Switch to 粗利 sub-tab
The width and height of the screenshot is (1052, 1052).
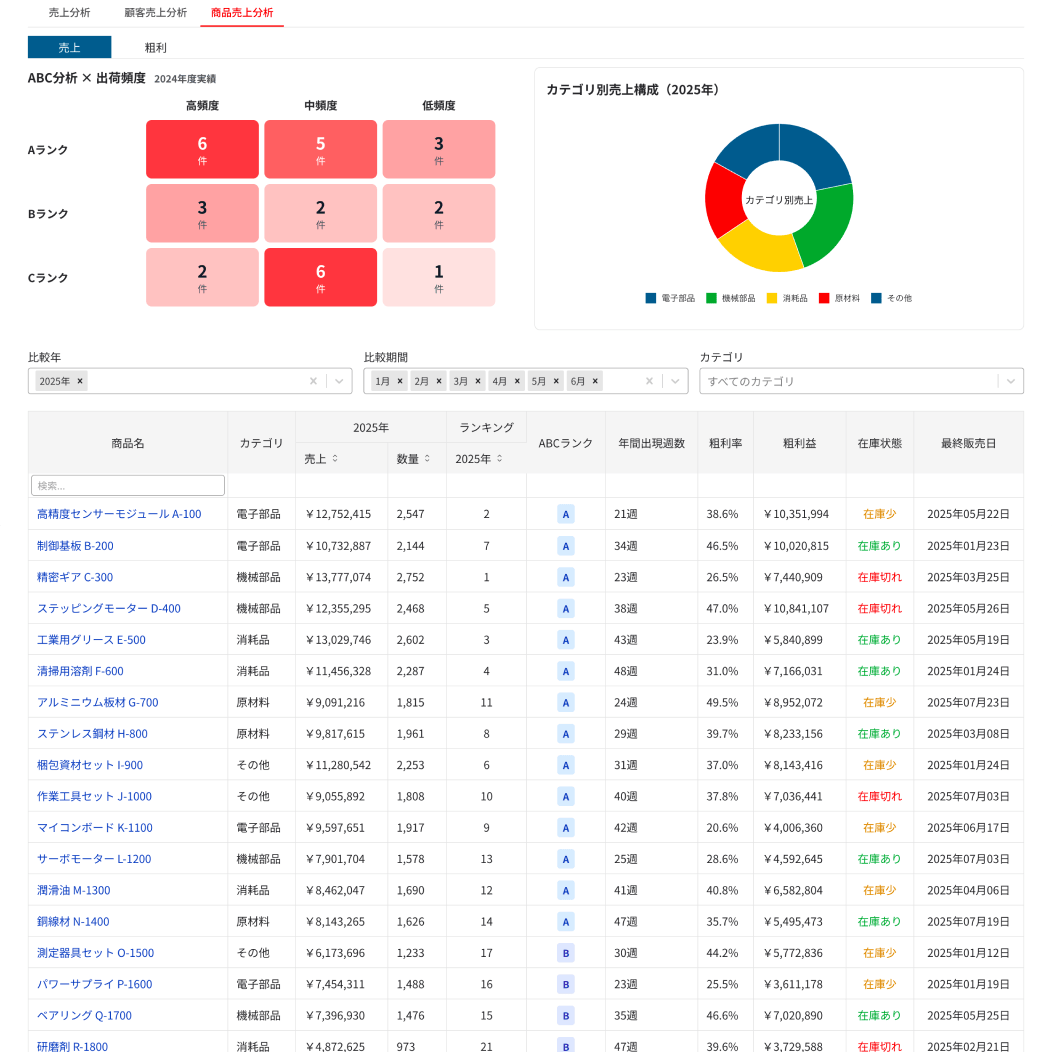(x=155, y=47)
